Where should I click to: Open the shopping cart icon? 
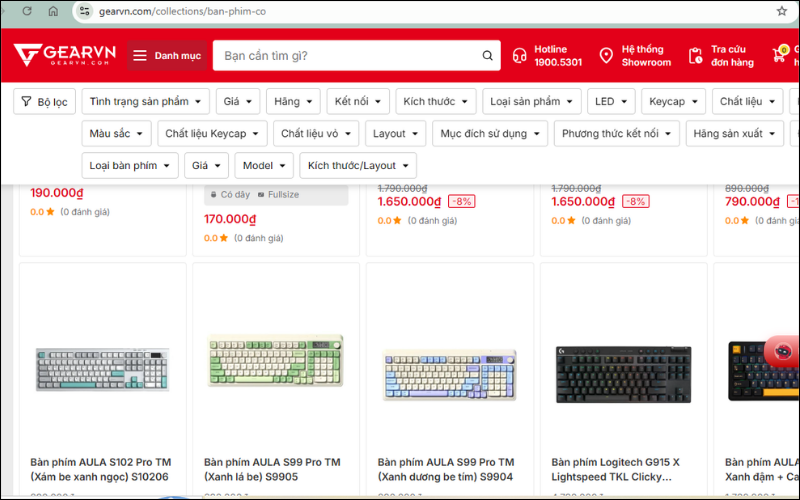[780, 54]
